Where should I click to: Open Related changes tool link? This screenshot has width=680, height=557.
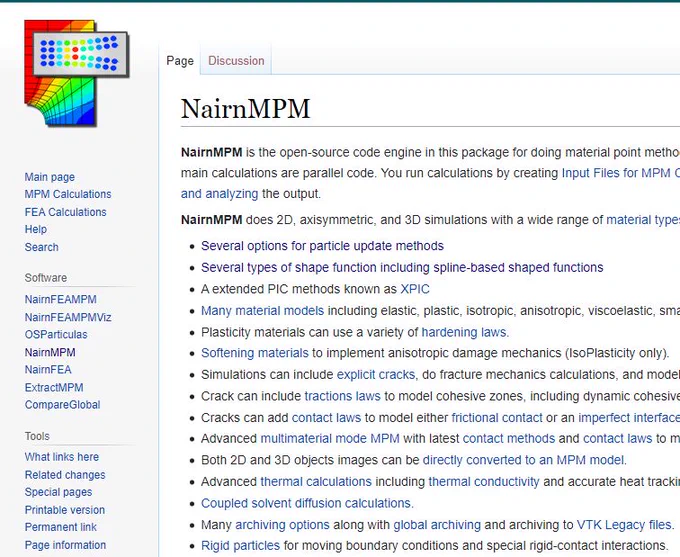pyautogui.click(x=65, y=475)
